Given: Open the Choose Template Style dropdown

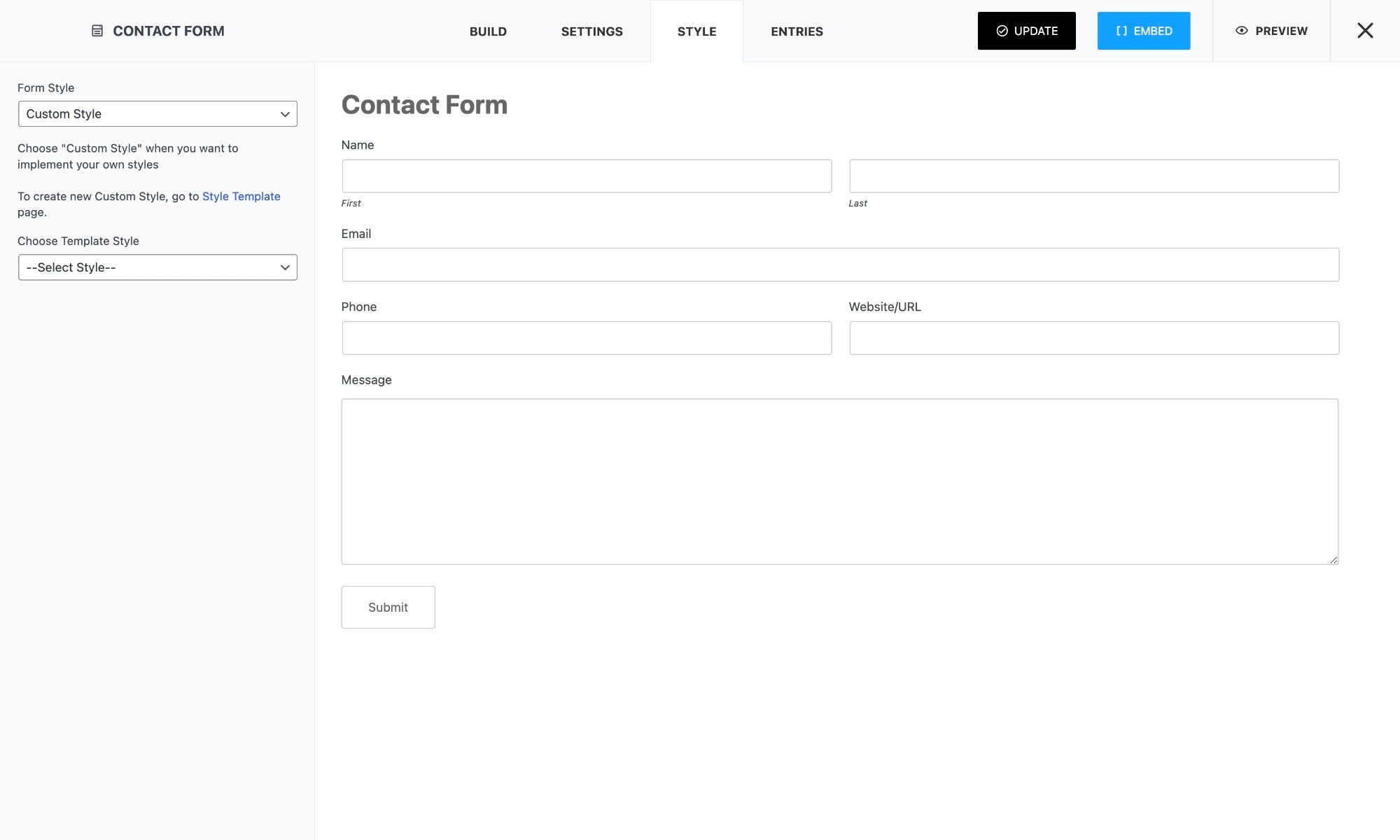Looking at the screenshot, I should point(157,267).
